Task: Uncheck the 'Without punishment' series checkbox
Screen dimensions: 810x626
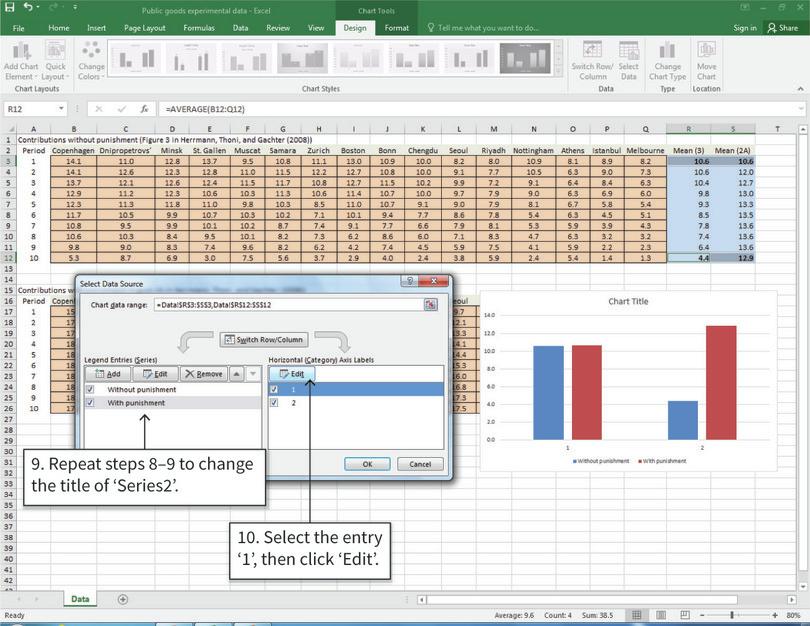Action: [x=91, y=389]
